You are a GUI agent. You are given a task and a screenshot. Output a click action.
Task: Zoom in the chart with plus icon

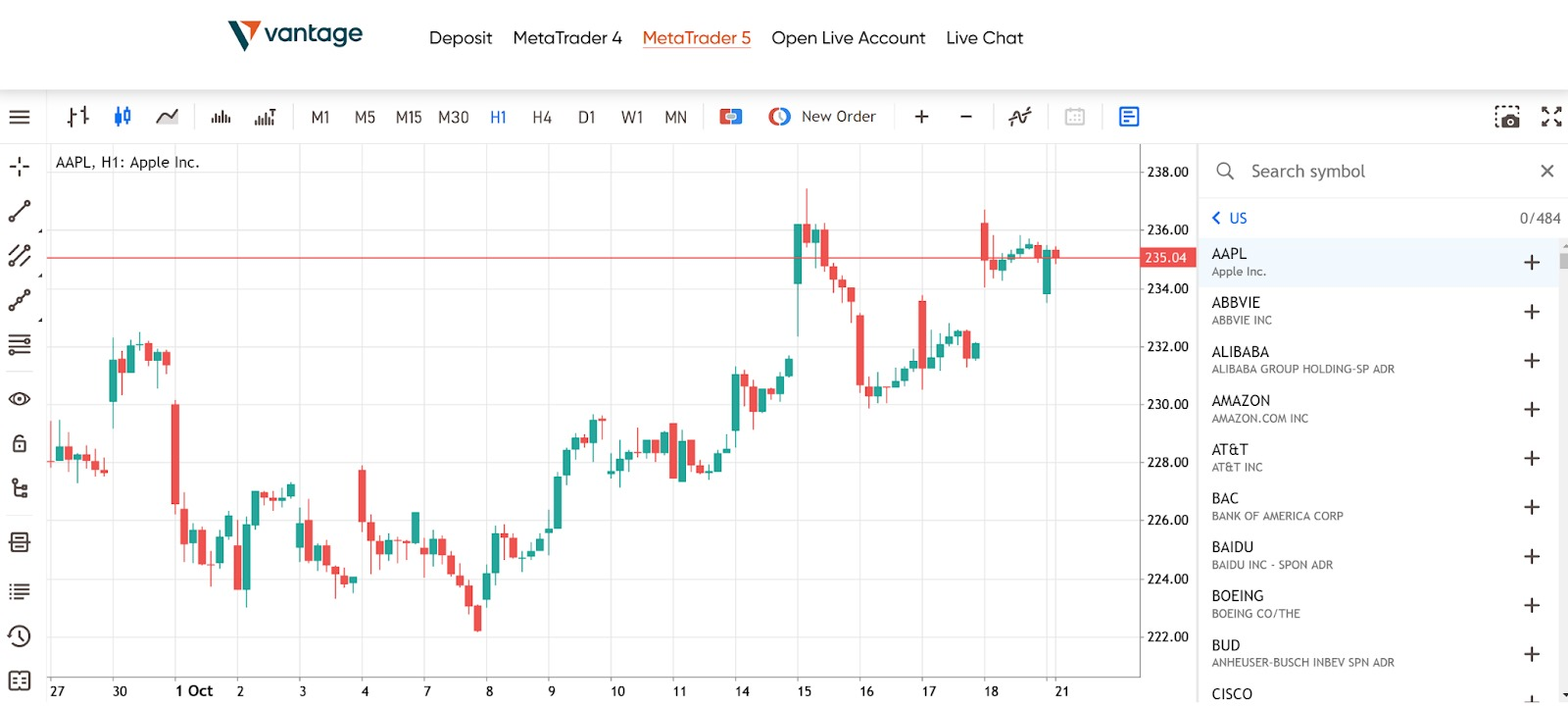tap(921, 117)
